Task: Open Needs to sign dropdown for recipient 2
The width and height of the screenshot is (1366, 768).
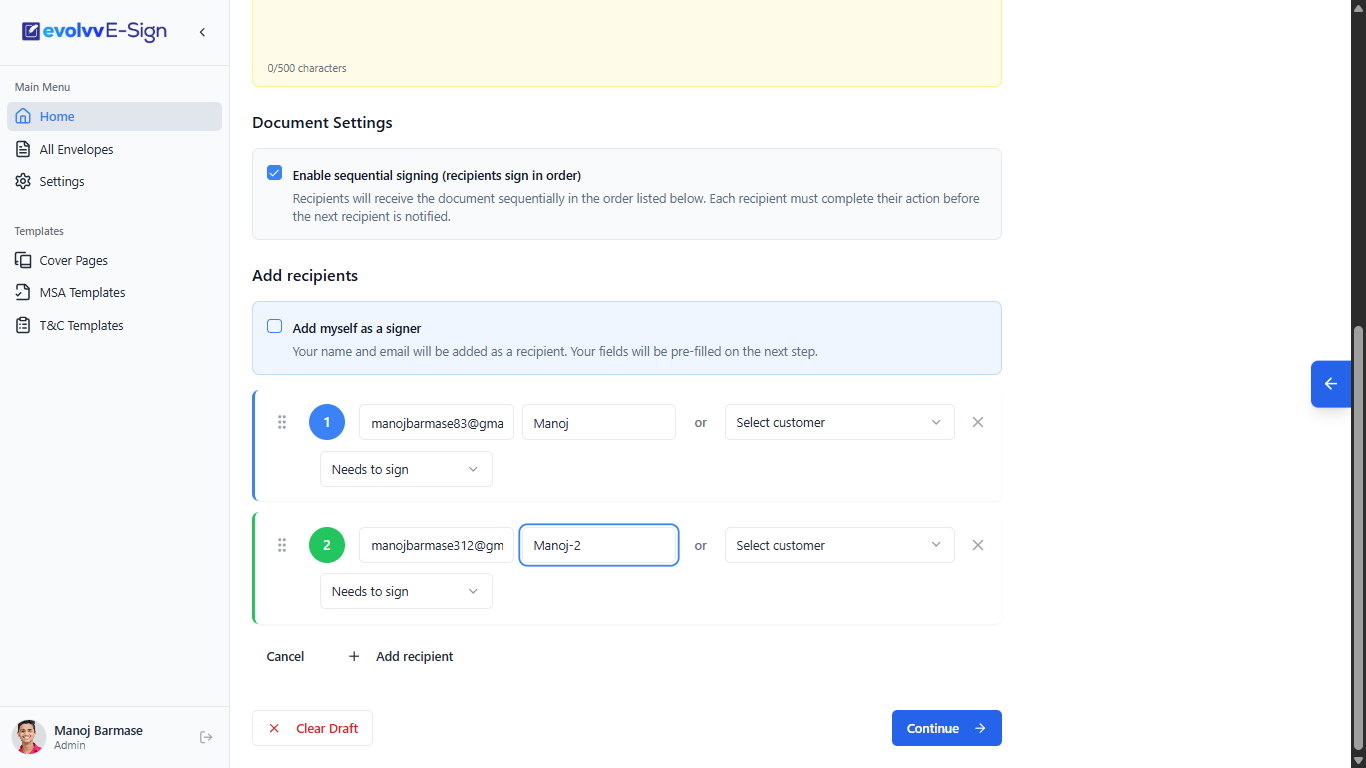Action: click(x=406, y=591)
